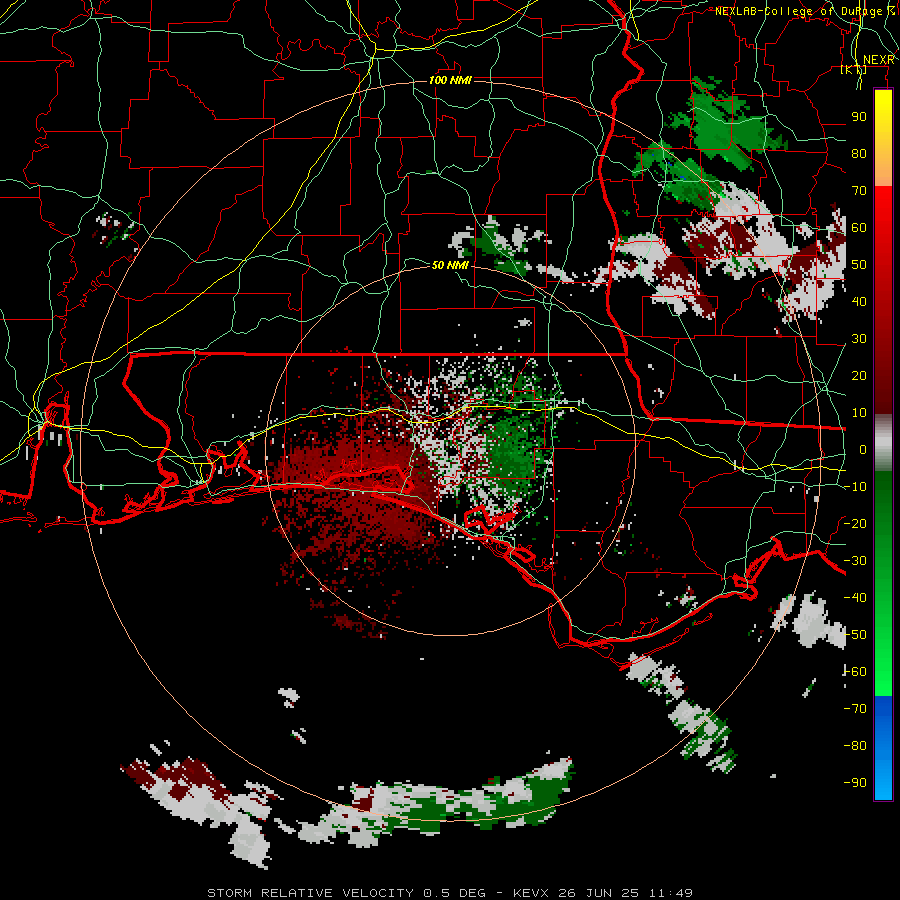Click the -50 knot scale value
This screenshot has width=900, height=900.
(x=855, y=635)
